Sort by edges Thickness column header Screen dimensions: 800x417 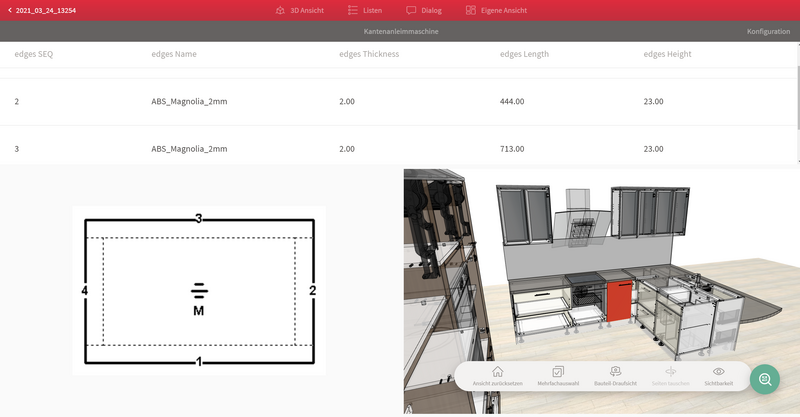(369, 54)
